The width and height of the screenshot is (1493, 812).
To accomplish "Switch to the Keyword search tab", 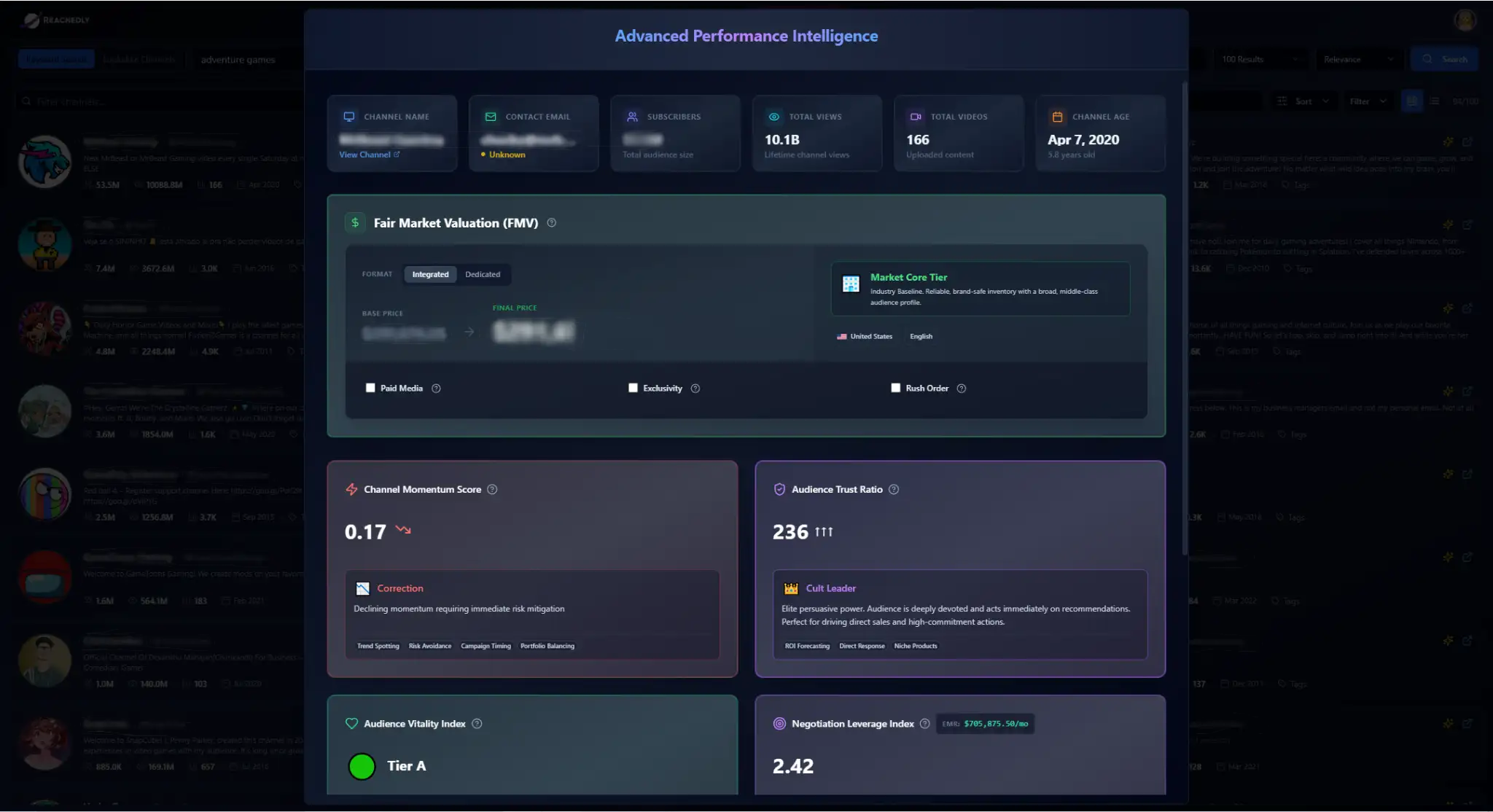I will tap(57, 60).
